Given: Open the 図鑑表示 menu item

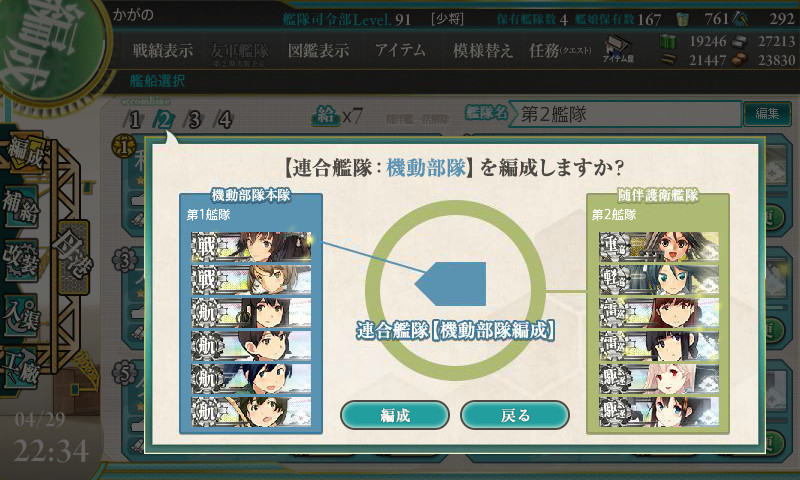Looking at the screenshot, I should coord(318,50).
